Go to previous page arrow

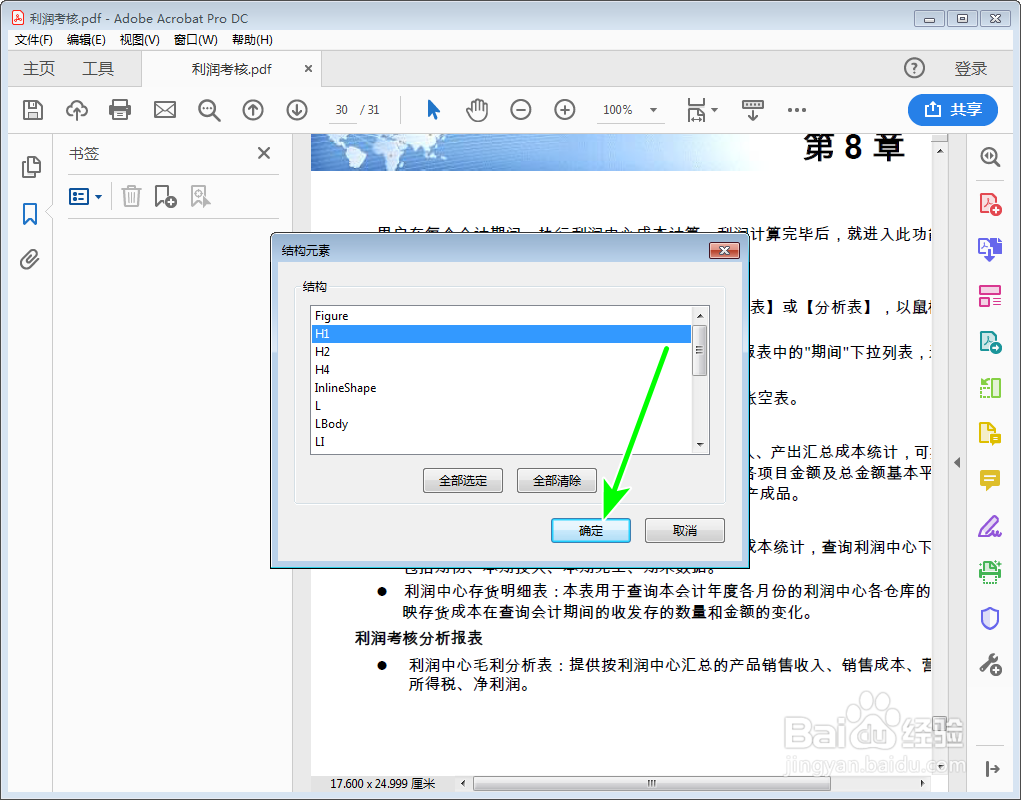point(253,110)
